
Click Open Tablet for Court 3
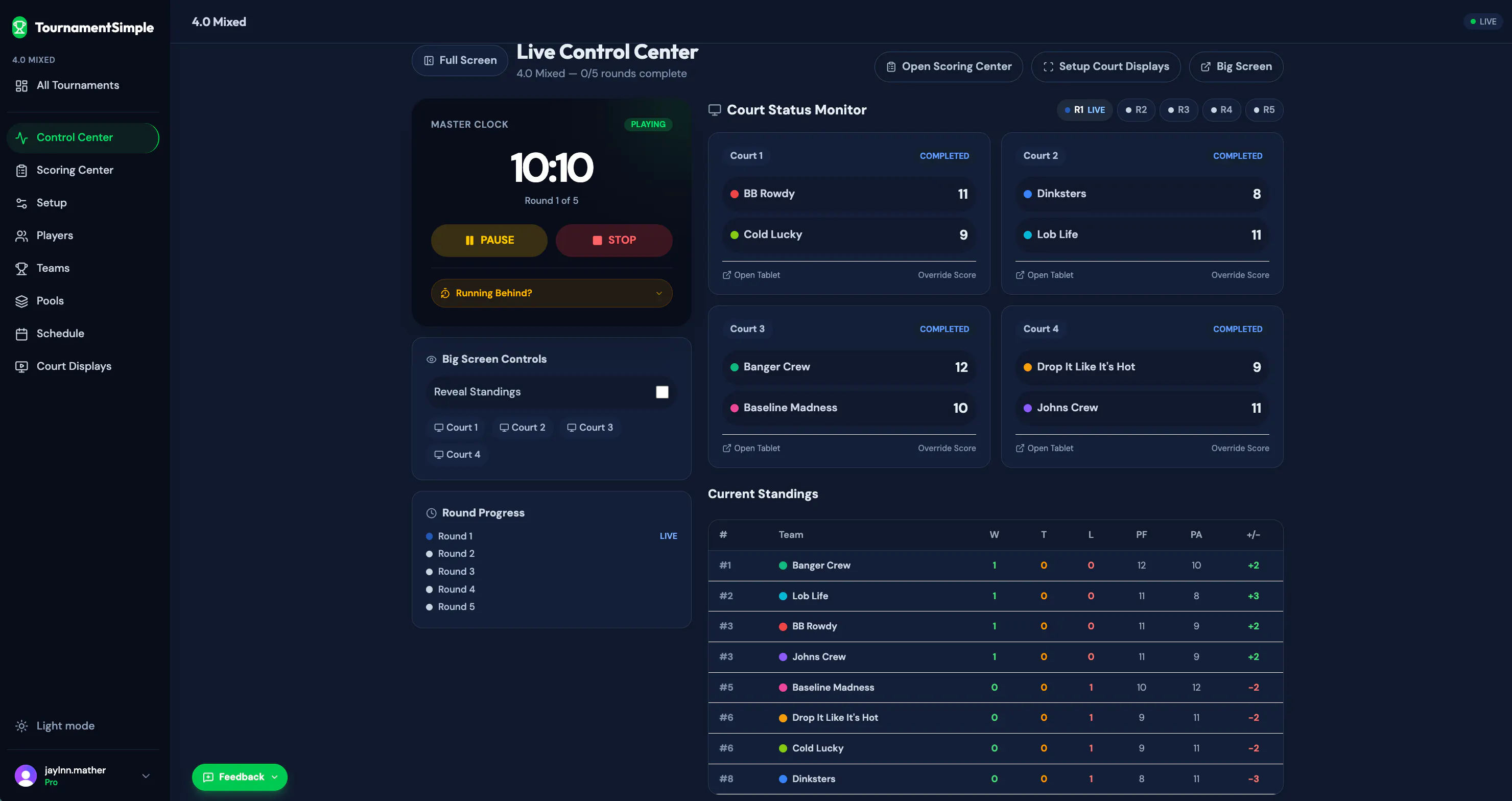pos(751,447)
